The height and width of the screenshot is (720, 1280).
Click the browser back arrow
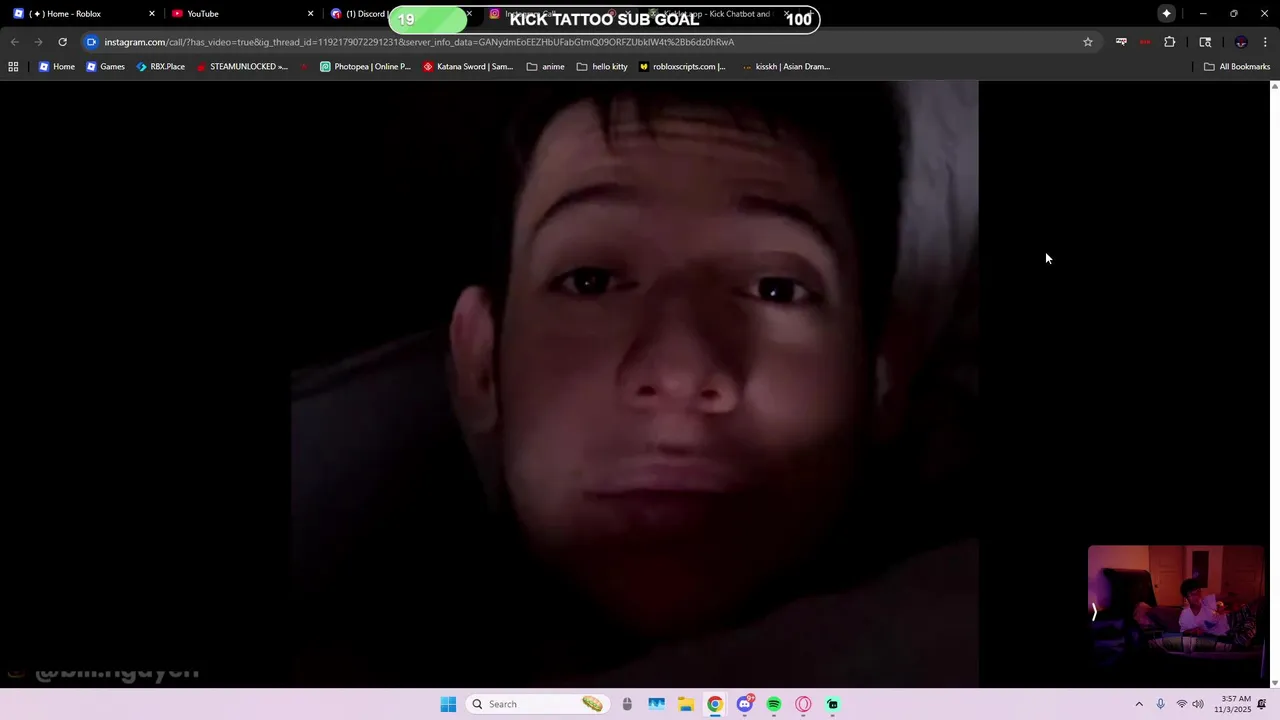(14, 42)
